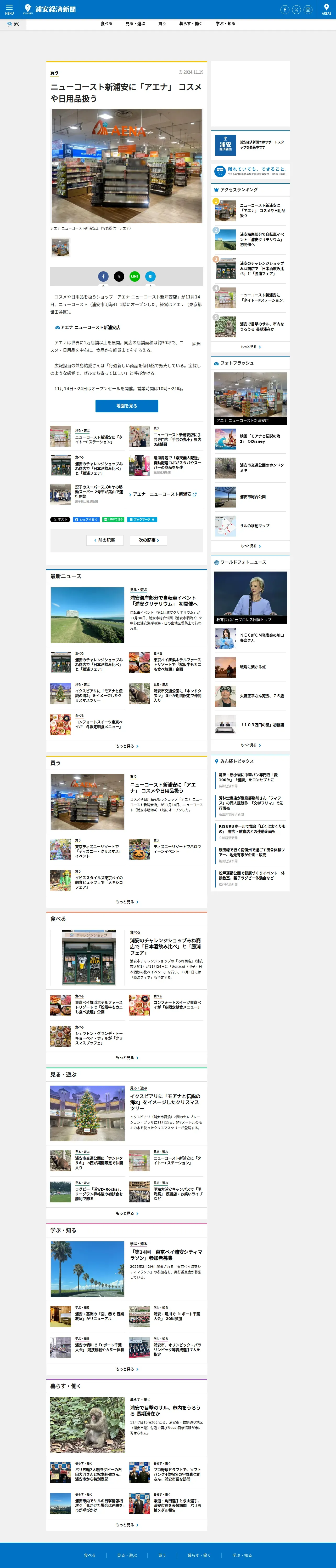Image resolution: width=336 pixels, height=1568 pixels.
Task: Click the small thumbnail below the main article photo
Action: [x=60, y=247]
